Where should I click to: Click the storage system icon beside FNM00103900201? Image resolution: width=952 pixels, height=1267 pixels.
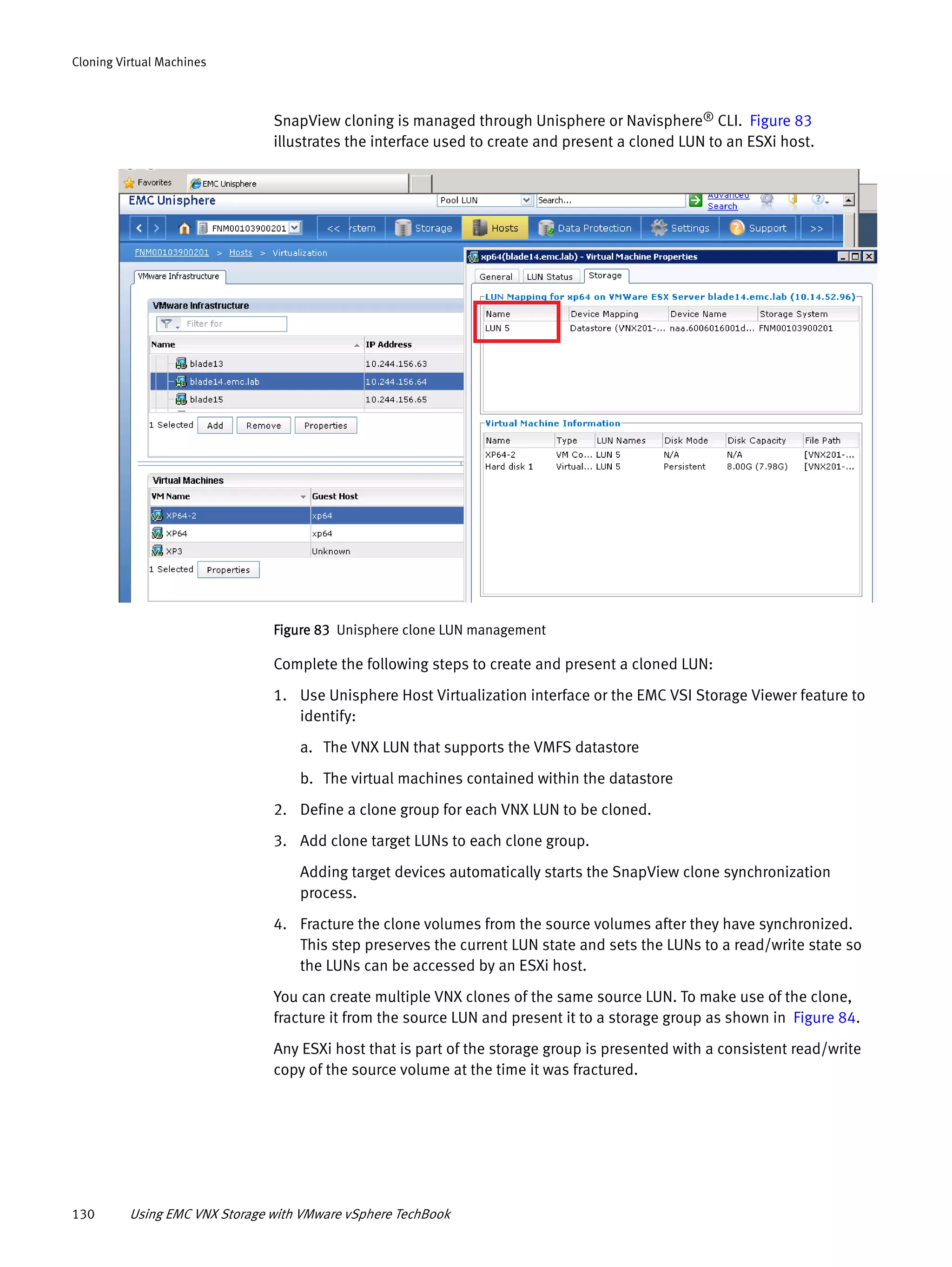202,228
